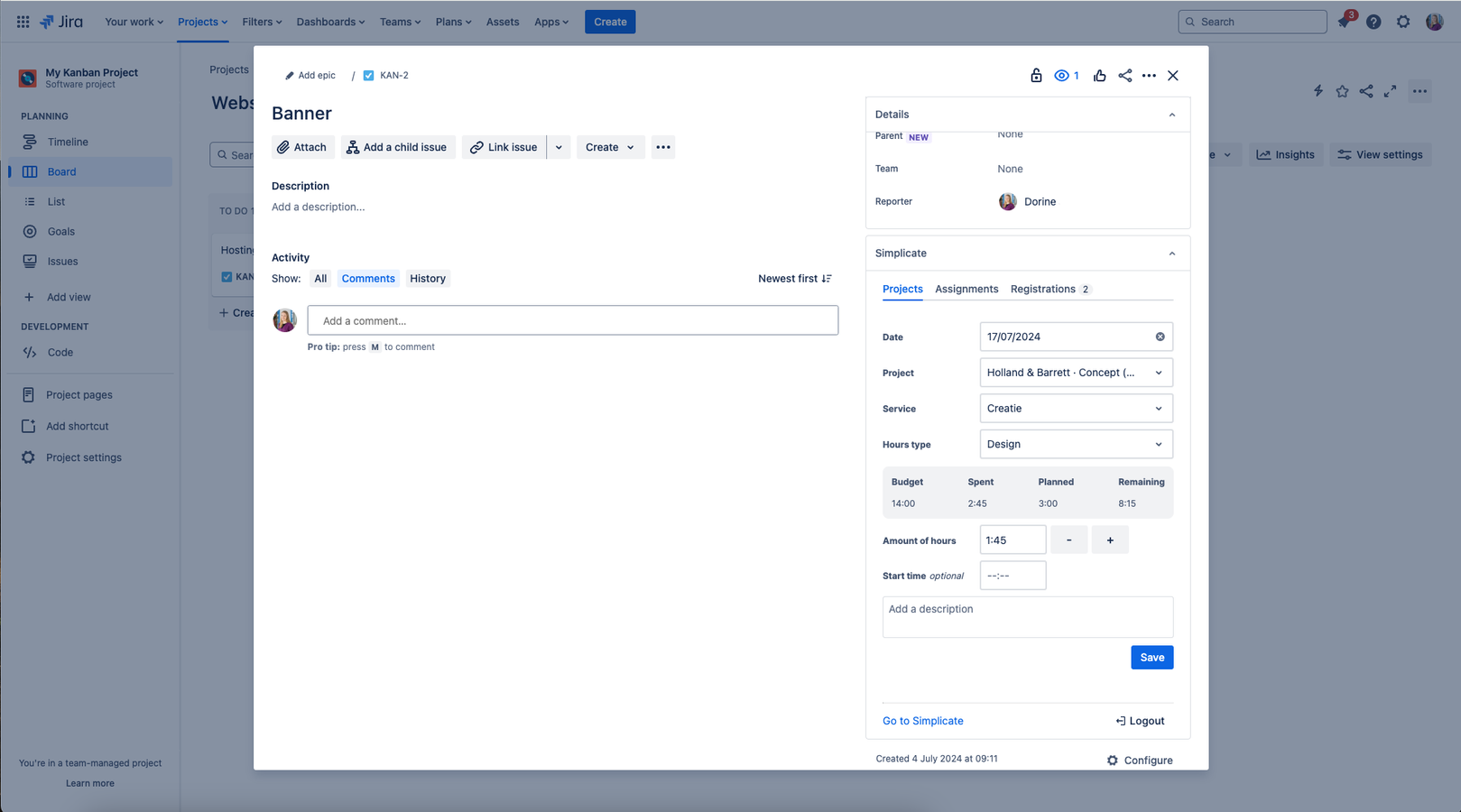The image size is (1461, 812).
Task: Open Your work menu
Action: pyautogui.click(x=134, y=22)
